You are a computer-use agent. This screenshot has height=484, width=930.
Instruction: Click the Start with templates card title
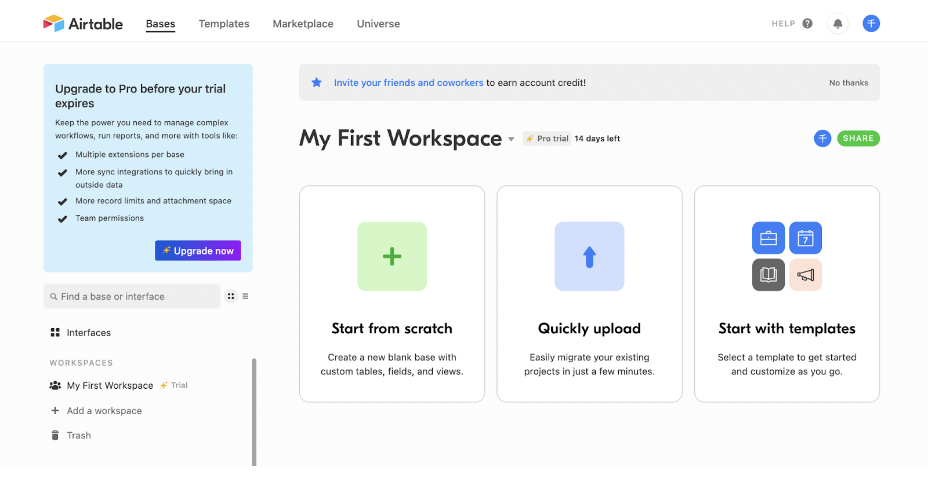(x=787, y=329)
